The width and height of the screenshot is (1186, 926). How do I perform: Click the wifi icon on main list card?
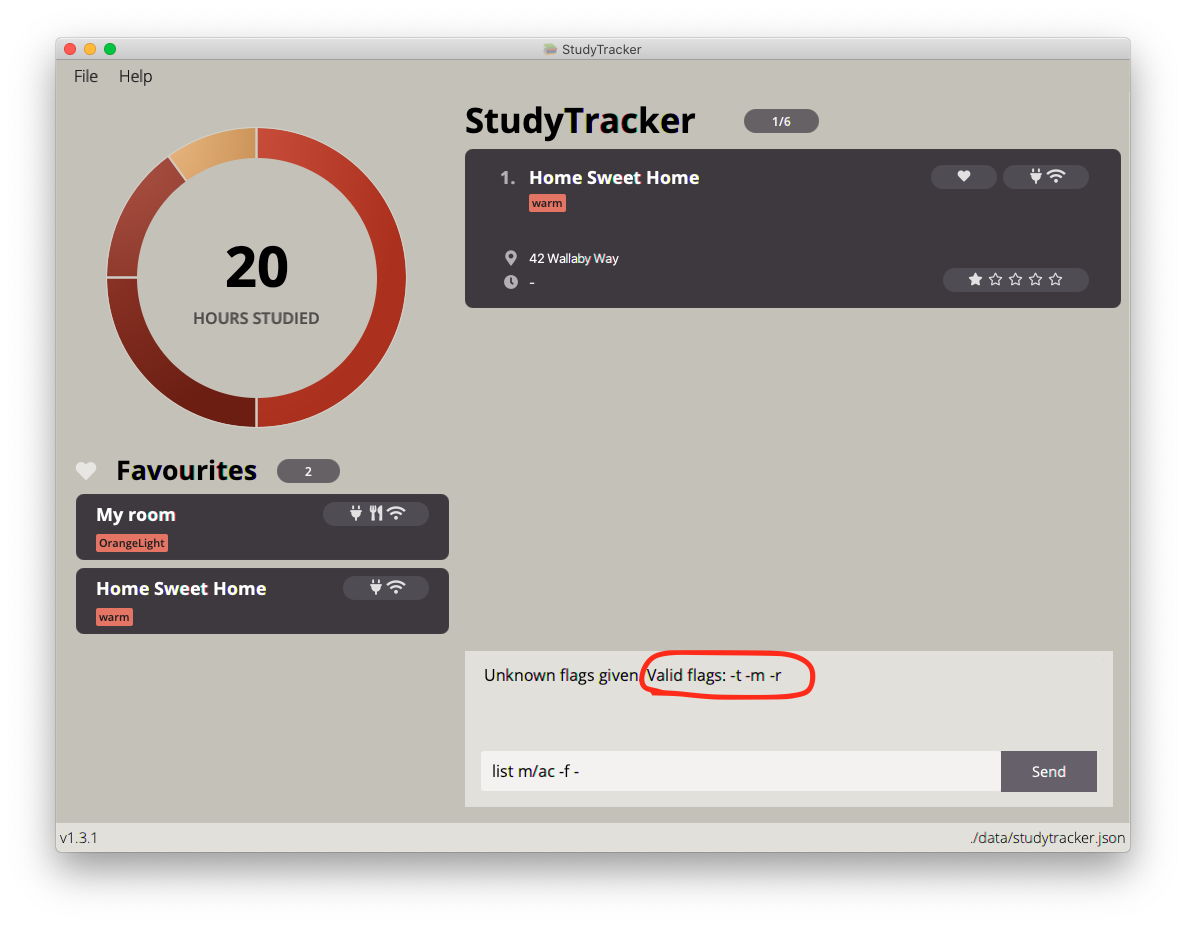(1056, 176)
